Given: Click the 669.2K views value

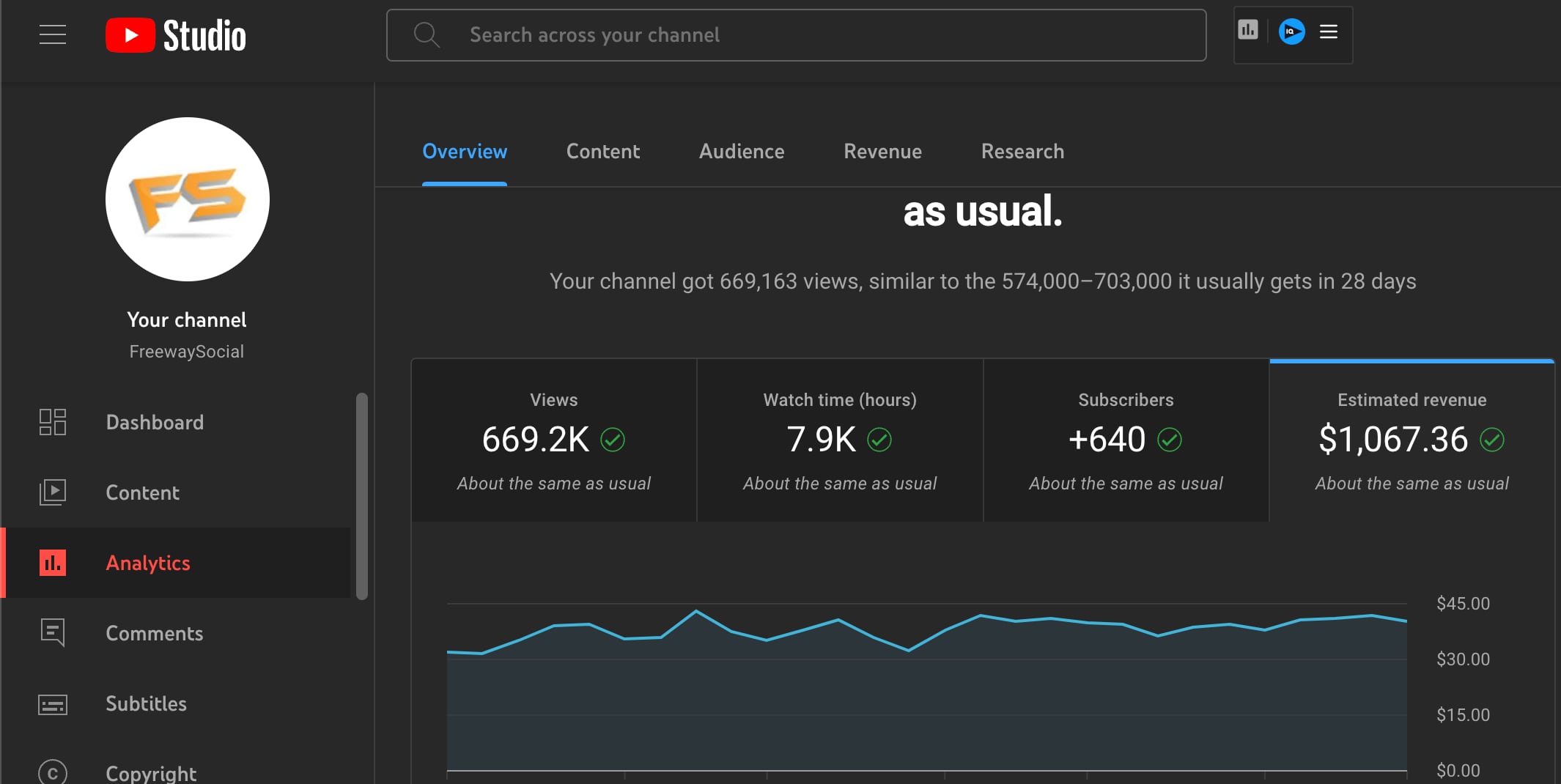Looking at the screenshot, I should coord(536,440).
